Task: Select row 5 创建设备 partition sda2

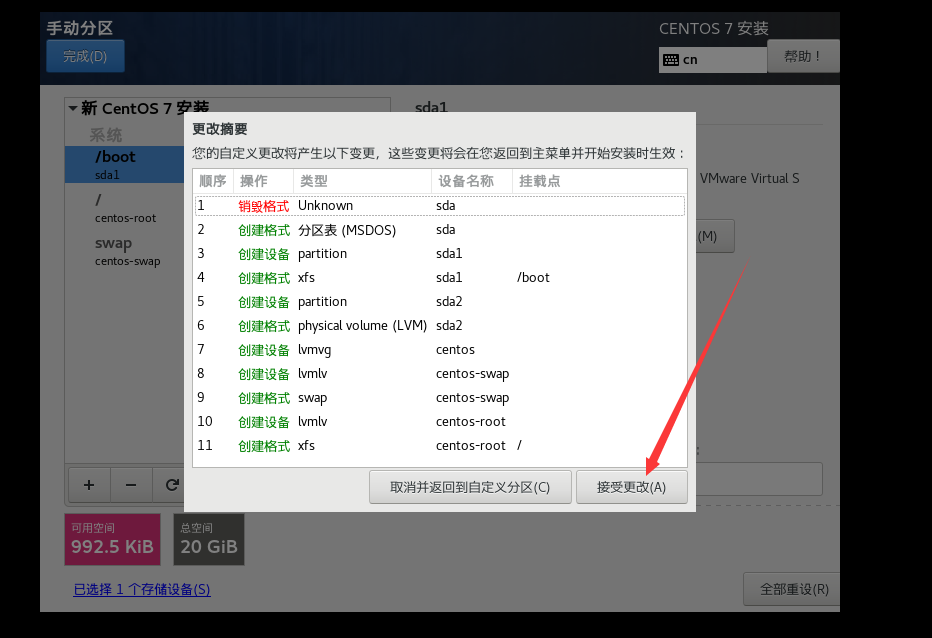Action: 440,301
